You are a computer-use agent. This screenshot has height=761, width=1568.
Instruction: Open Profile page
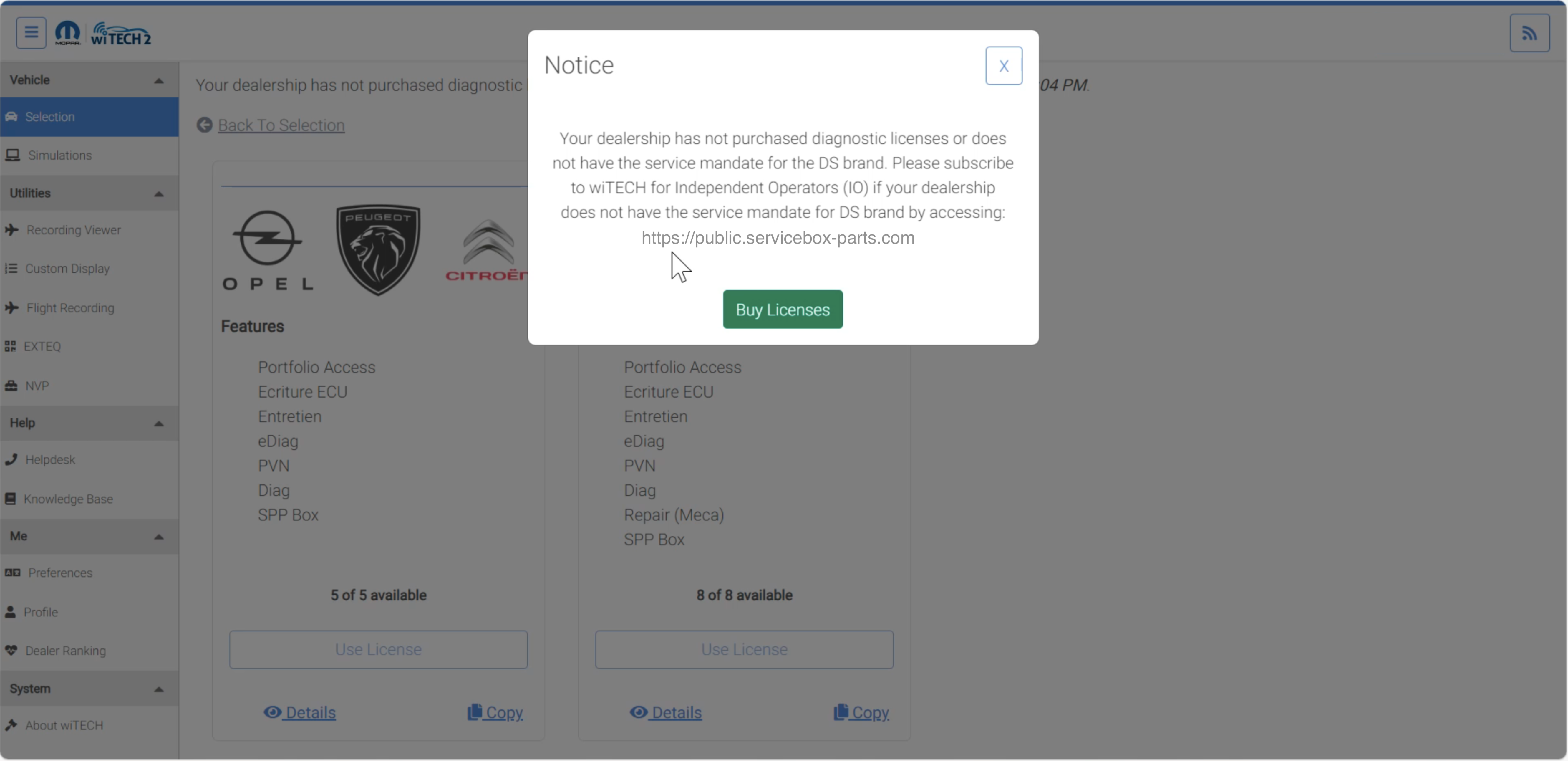click(x=89, y=612)
